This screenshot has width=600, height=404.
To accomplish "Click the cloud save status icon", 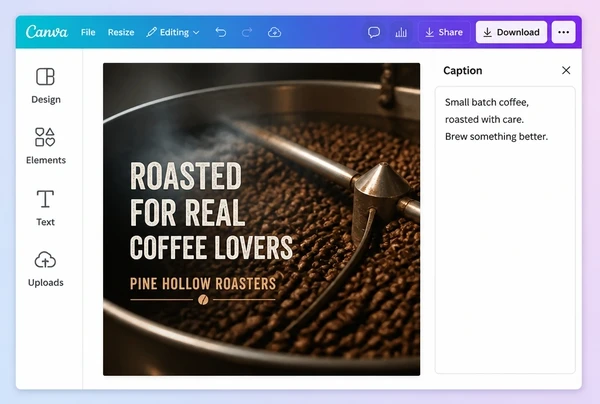I will (x=274, y=32).
